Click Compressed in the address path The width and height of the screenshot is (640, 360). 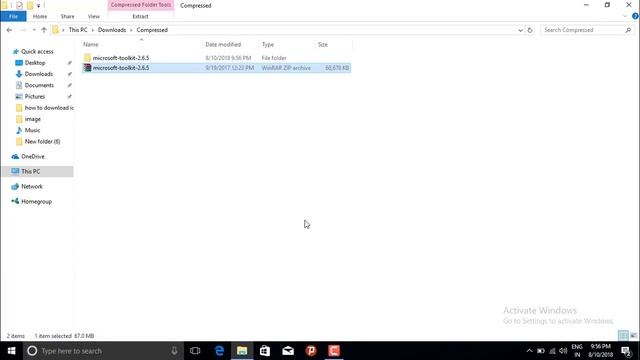point(152,30)
